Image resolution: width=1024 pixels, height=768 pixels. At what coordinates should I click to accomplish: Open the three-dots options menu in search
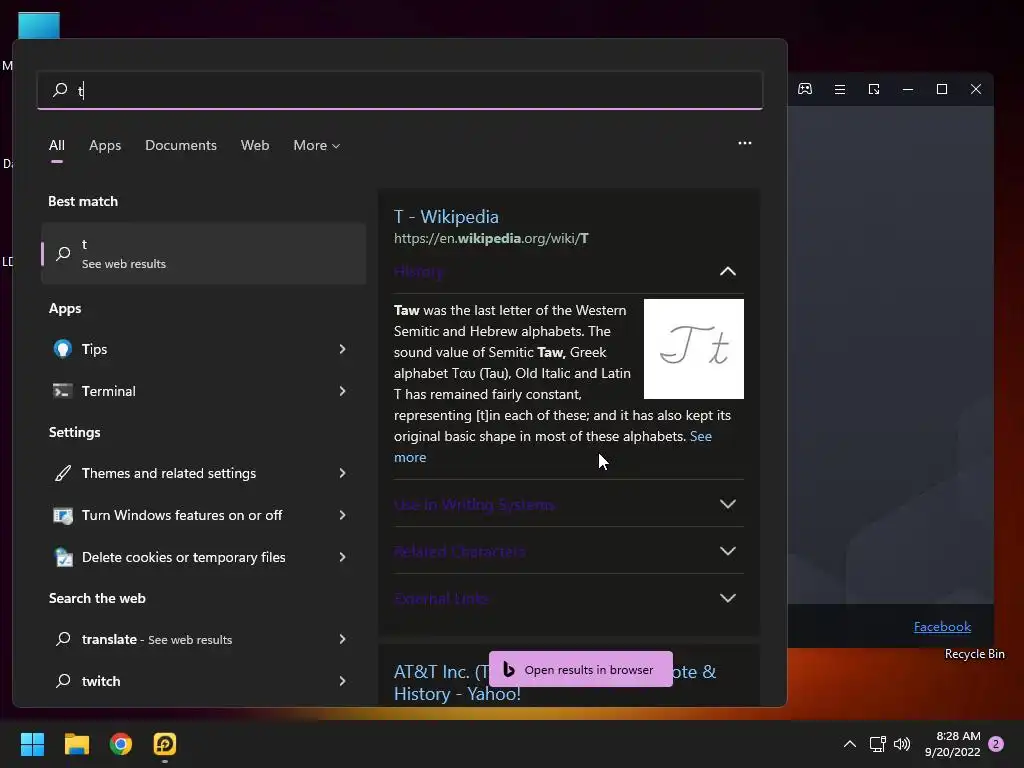point(744,143)
